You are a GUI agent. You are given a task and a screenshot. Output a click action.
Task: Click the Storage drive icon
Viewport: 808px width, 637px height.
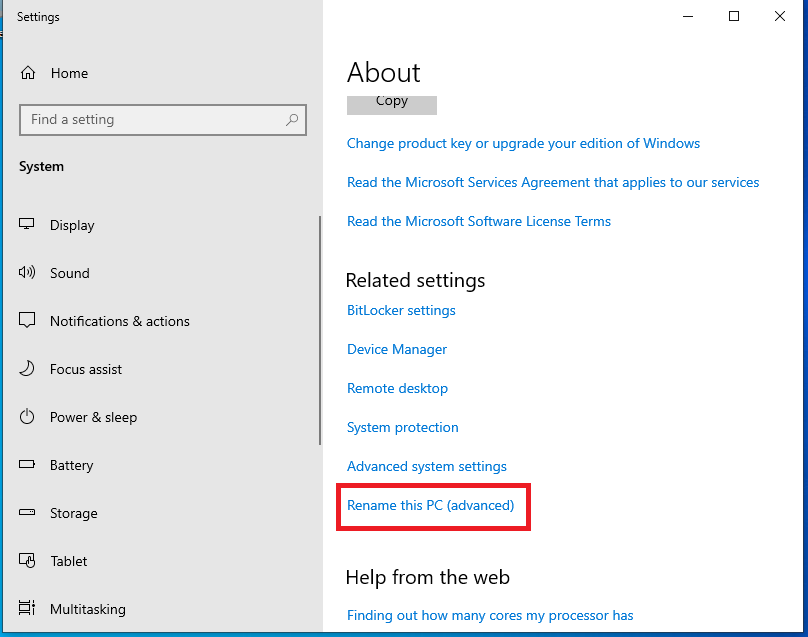(x=28, y=513)
